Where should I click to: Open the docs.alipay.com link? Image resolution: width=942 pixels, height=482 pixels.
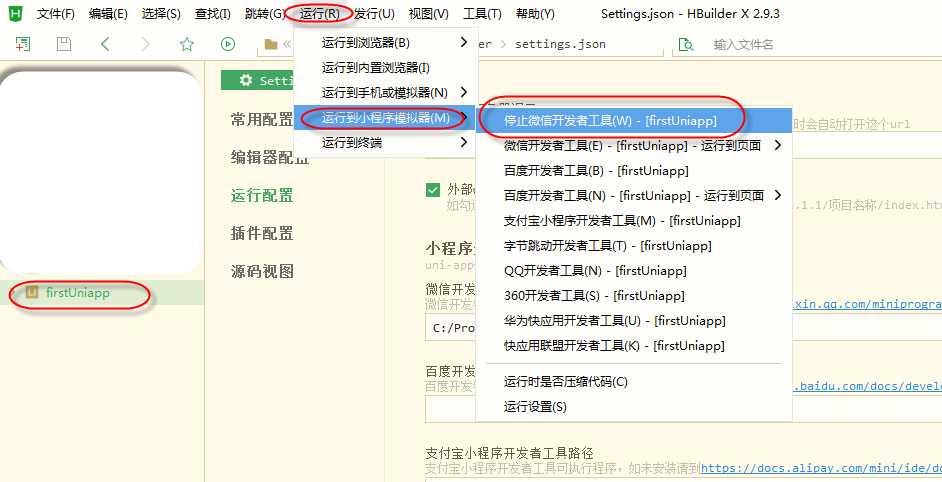click(x=821, y=468)
